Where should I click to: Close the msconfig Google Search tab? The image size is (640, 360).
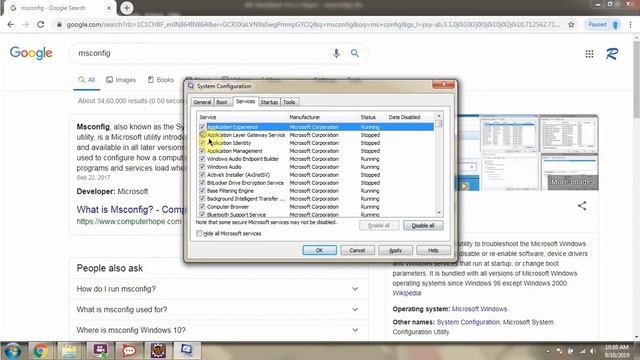tap(109, 8)
